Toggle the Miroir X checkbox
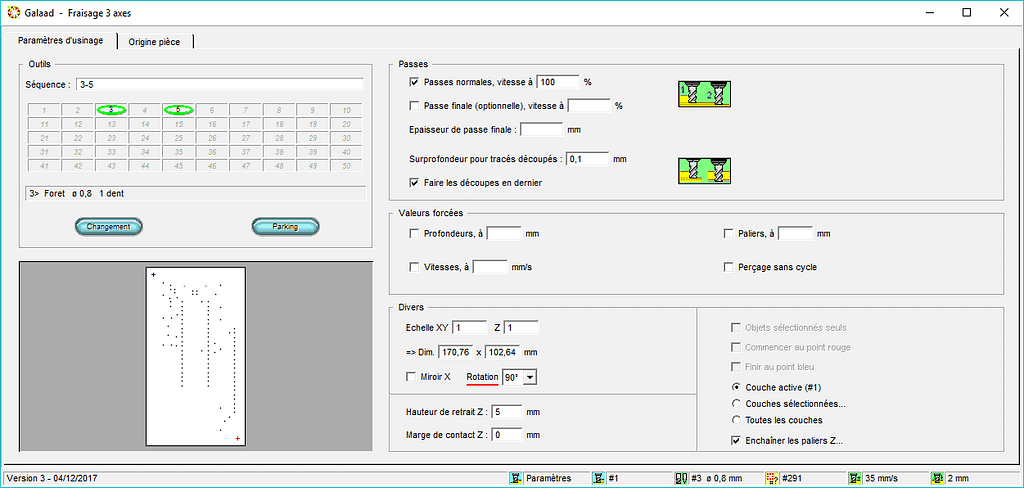The height and width of the screenshot is (488, 1024). [411, 377]
